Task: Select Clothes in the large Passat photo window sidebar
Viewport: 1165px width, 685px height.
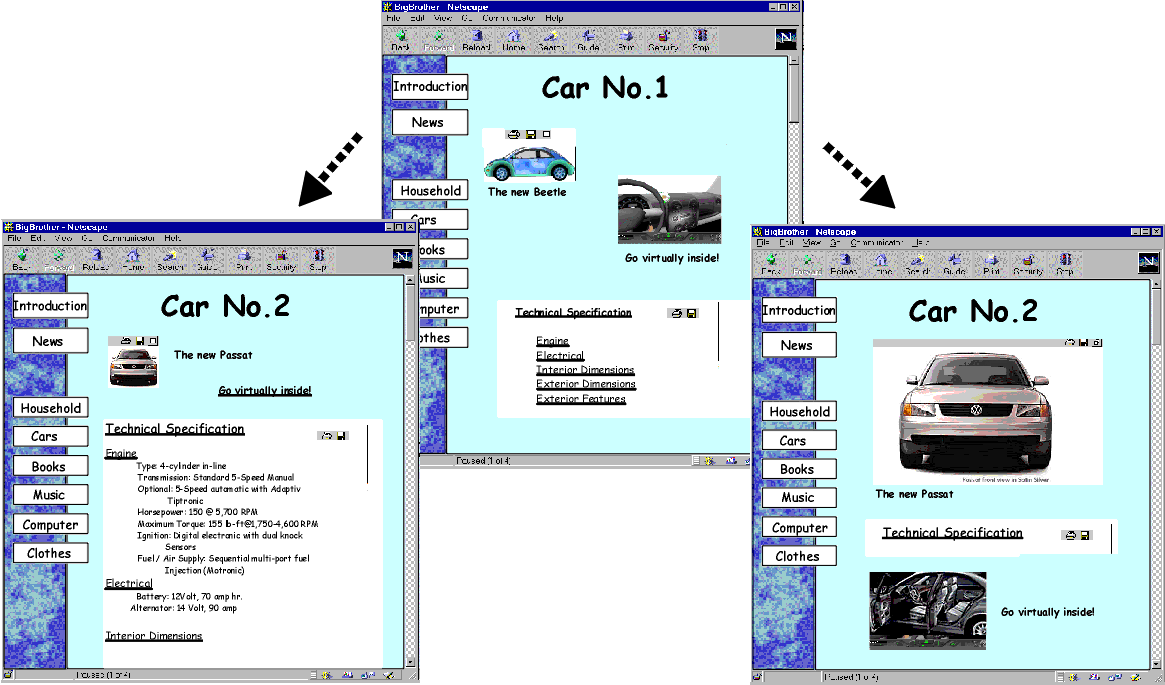Action: pos(799,556)
